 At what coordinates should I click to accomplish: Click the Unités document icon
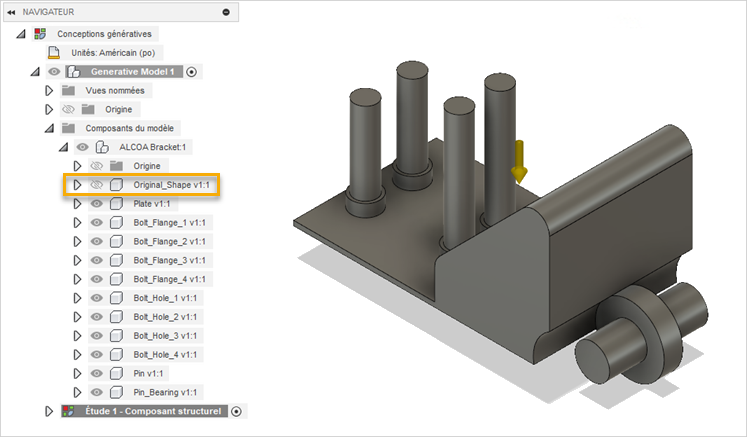(x=54, y=52)
